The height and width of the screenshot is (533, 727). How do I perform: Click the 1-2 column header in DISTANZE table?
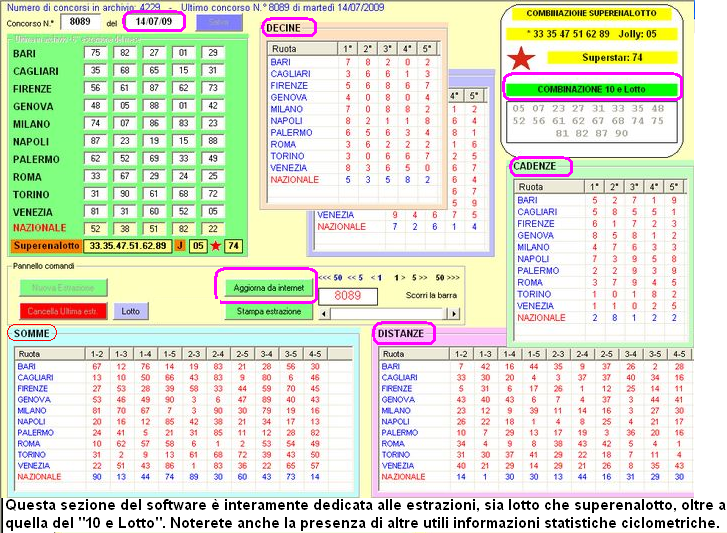(461, 354)
